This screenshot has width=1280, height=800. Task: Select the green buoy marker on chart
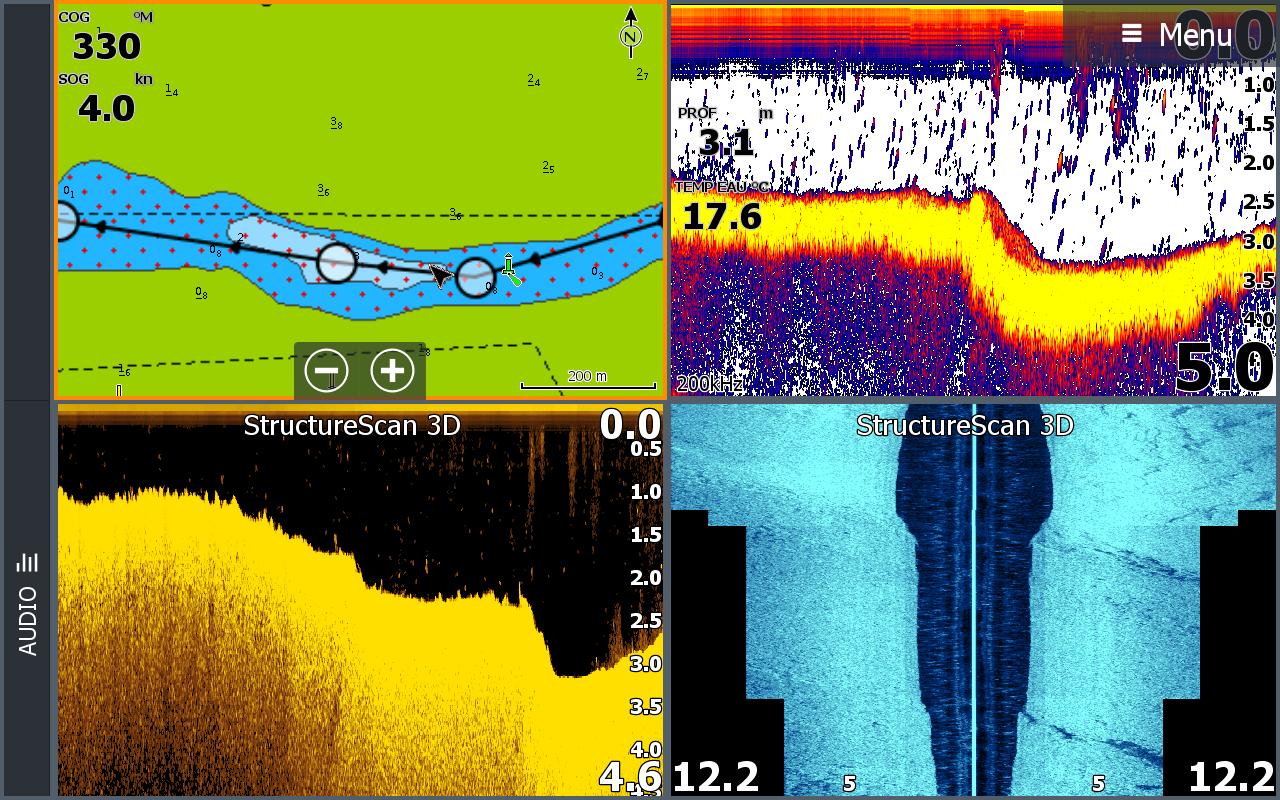(x=510, y=270)
